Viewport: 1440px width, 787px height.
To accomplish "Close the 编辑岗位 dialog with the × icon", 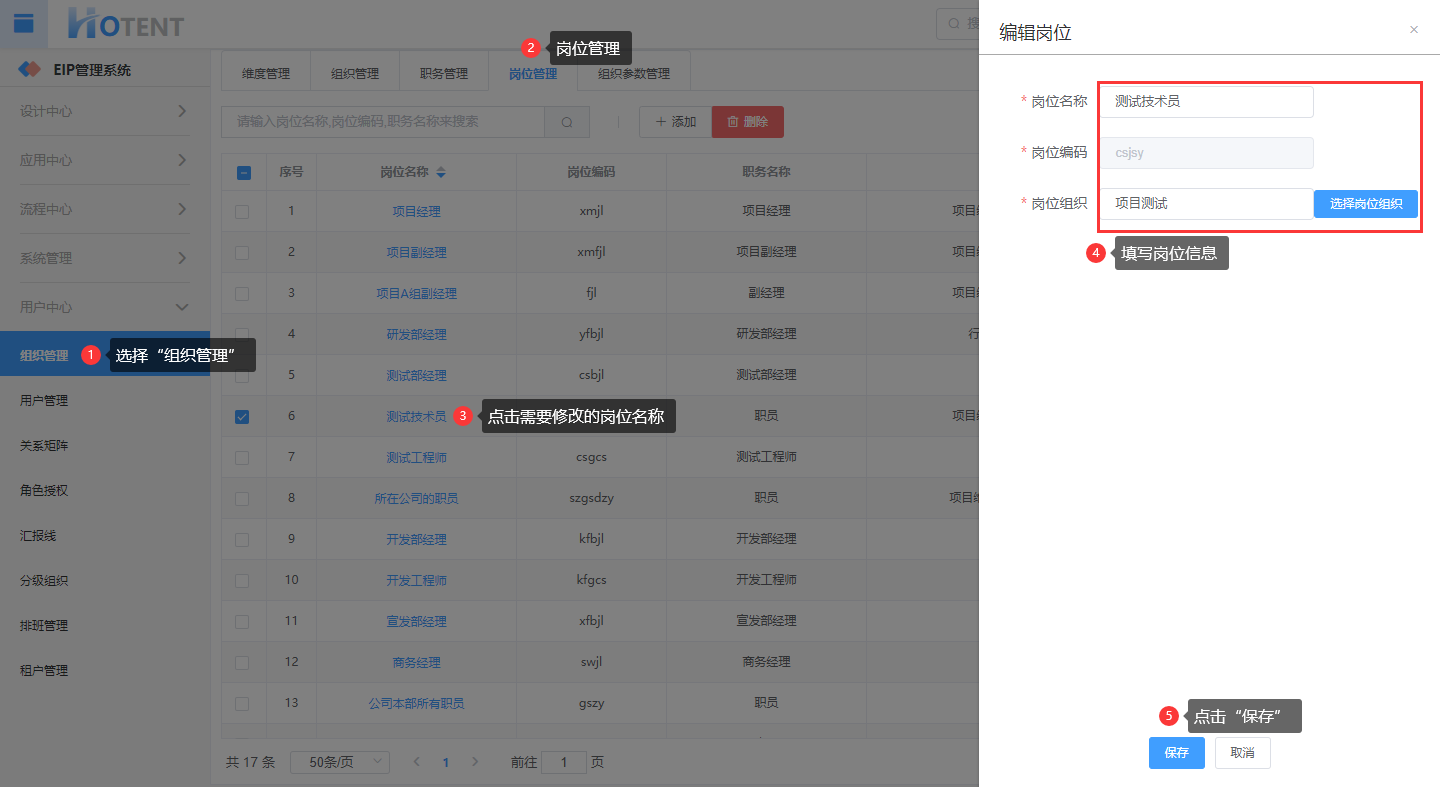I will pyautogui.click(x=1414, y=30).
